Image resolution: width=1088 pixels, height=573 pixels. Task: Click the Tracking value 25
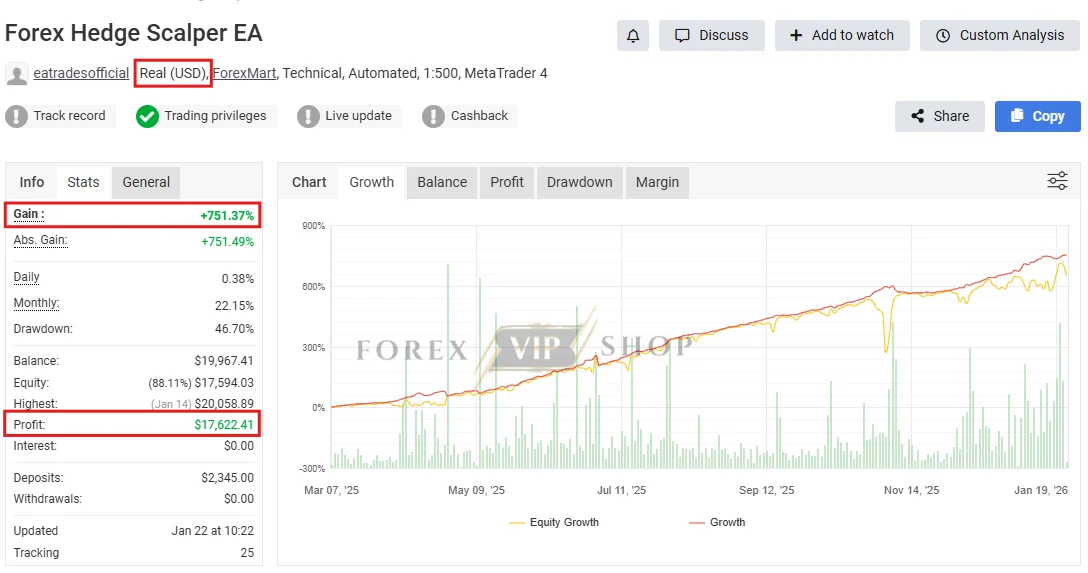pos(247,553)
